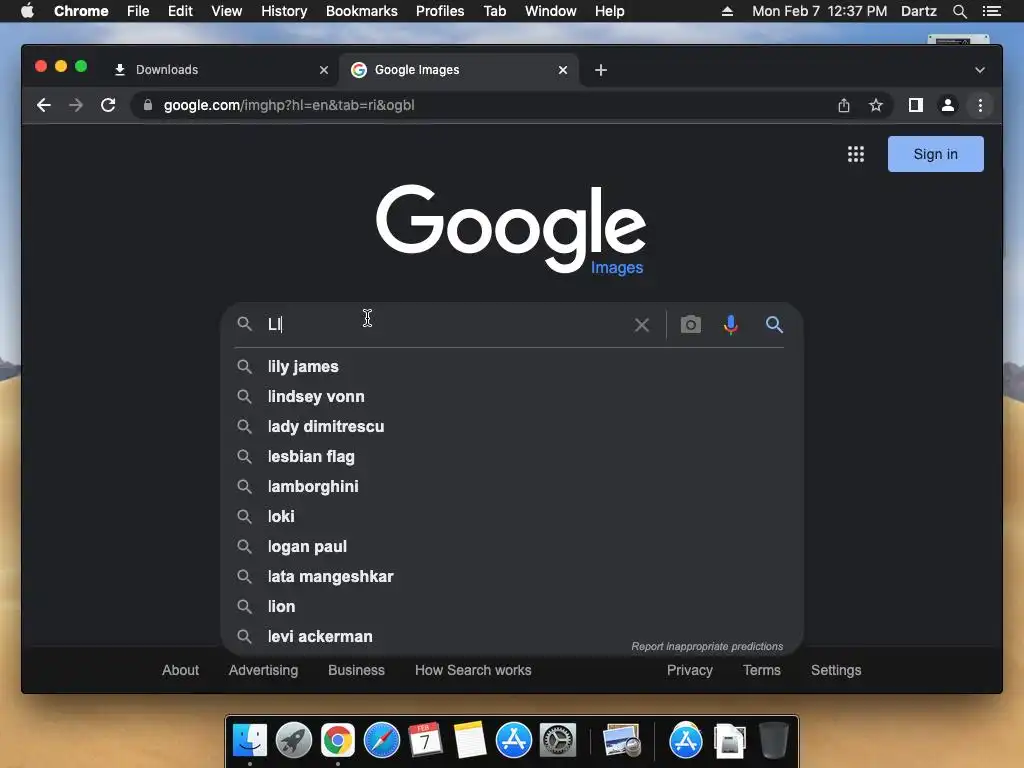Image resolution: width=1024 pixels, height=768 pixels.
Task: View site info via the lock icon
Action: coord(148,105)
